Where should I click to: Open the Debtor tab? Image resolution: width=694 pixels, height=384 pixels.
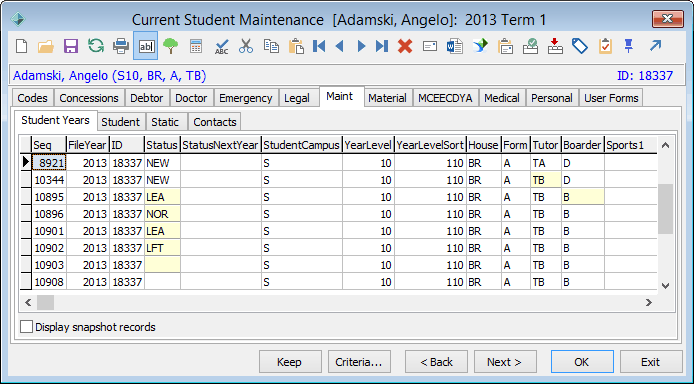pos(147,98)
